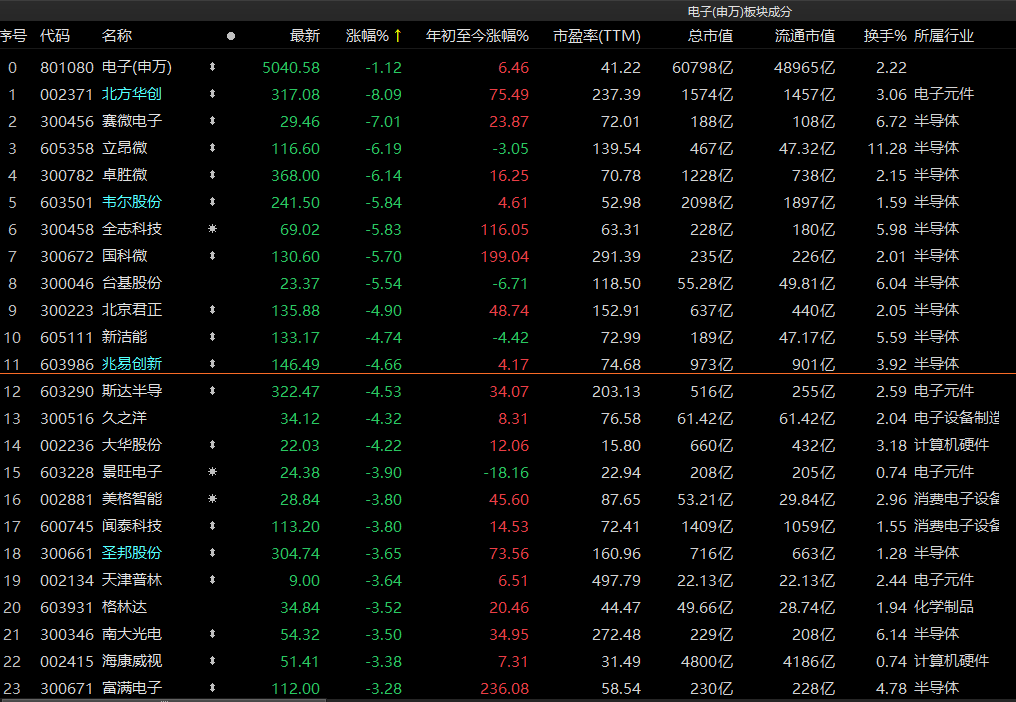Image resolution: width=1016 pixels, height=702 pixels.
Task: Toggle the yellow sort arrow next to 涨幅%
Action: [x=397, y=36]
